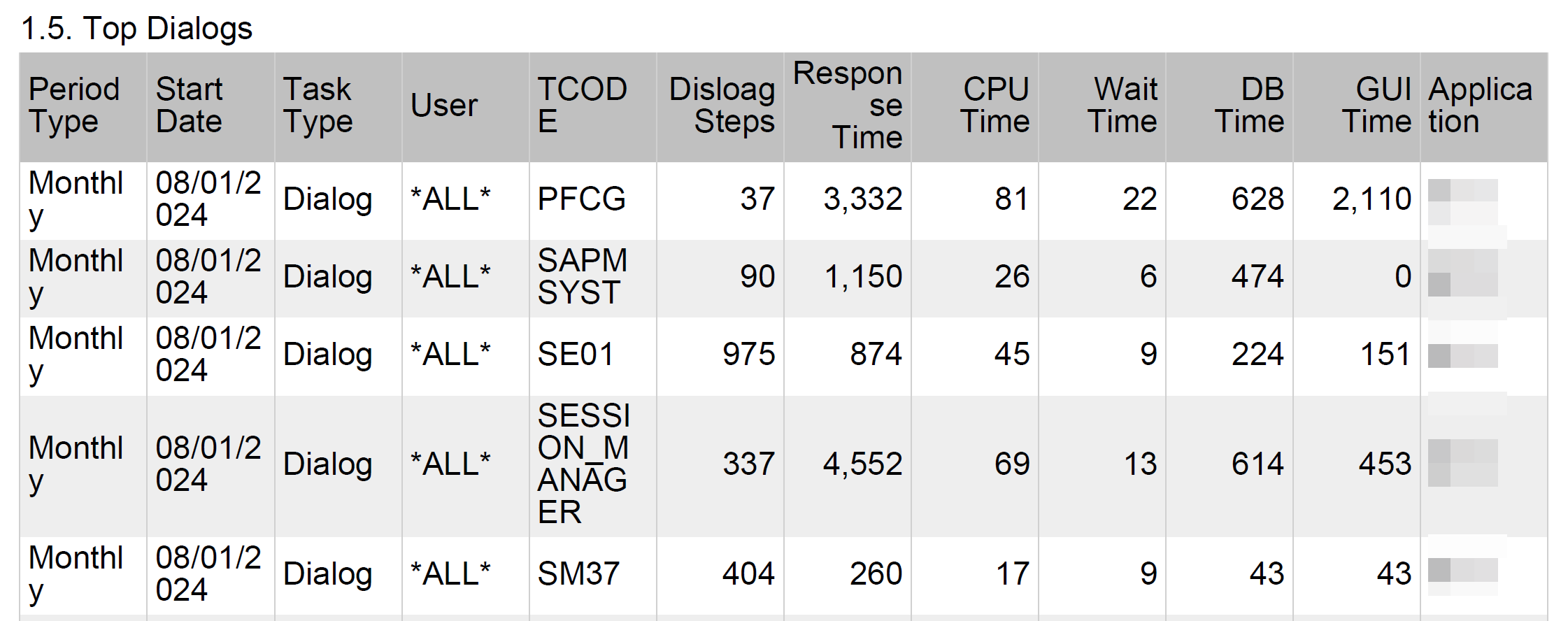
Task: Select the Response Time column header
Action: (847, 106)
